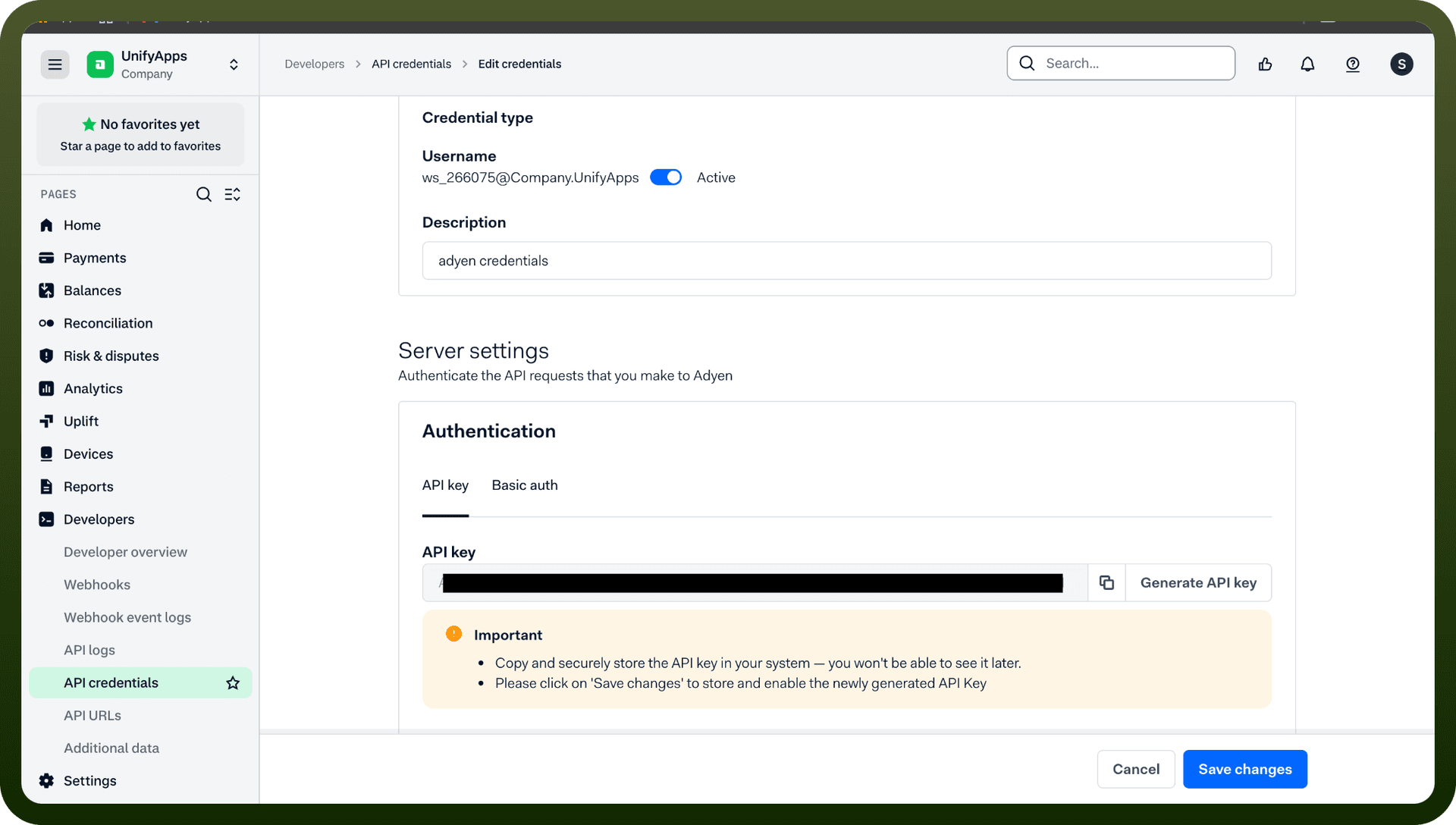This screenshot has width=1456, height=825.
Task: Search pages using the sidebar magnifier icon
Action: coord(203,195)
